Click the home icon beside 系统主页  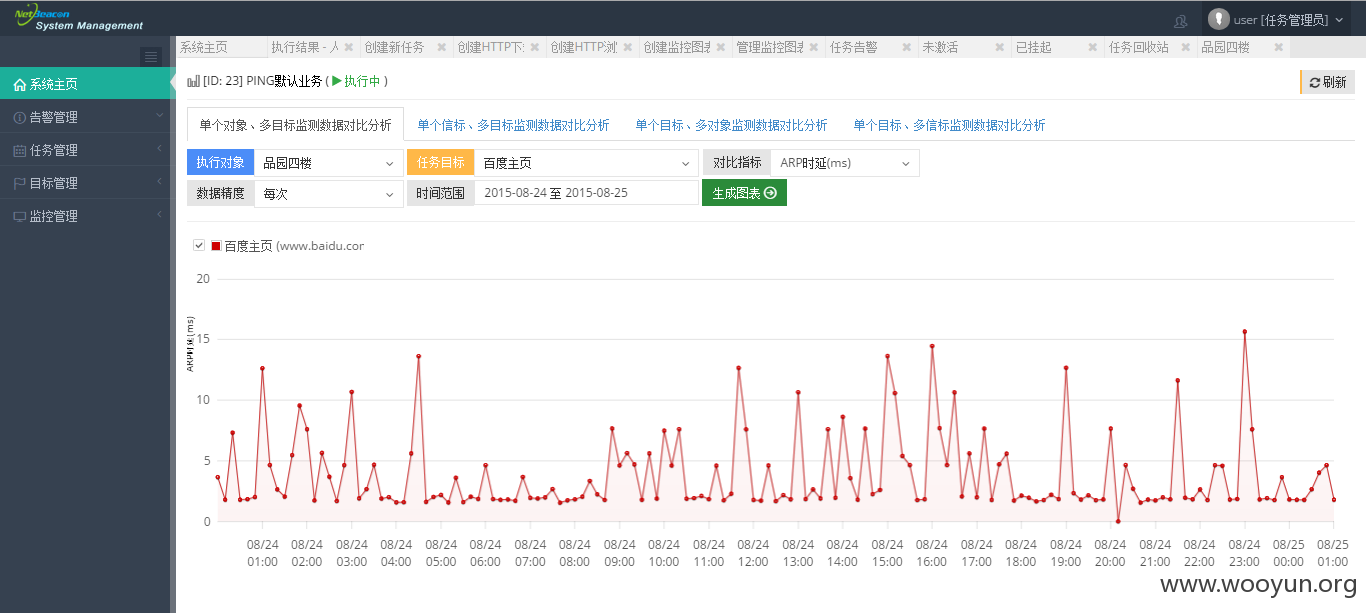tap(19, 85)
